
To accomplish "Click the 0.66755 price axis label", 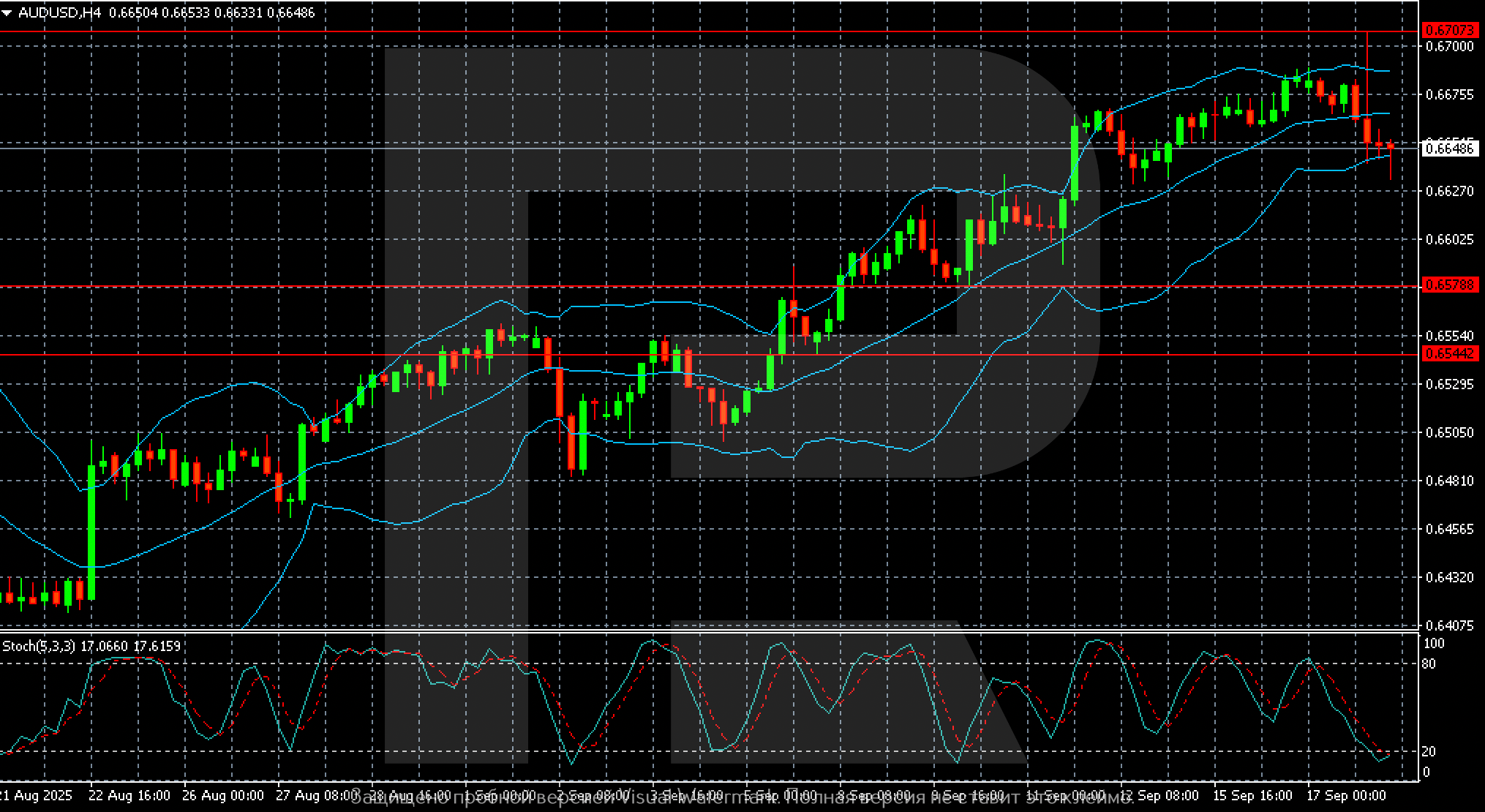I will pos(1449,94).
